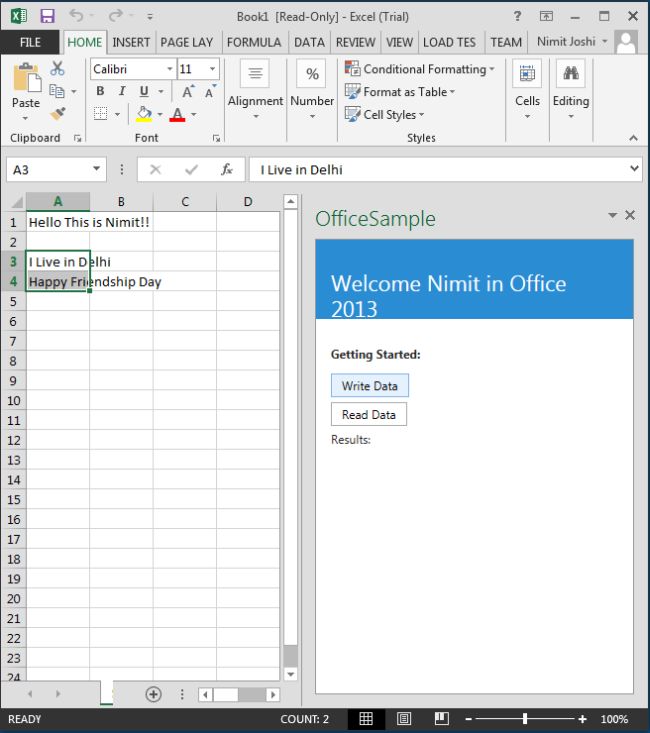Click the Read Data button
Image resolution: width=650 pixels, height=733 pixels.
[x=368, y=415]
